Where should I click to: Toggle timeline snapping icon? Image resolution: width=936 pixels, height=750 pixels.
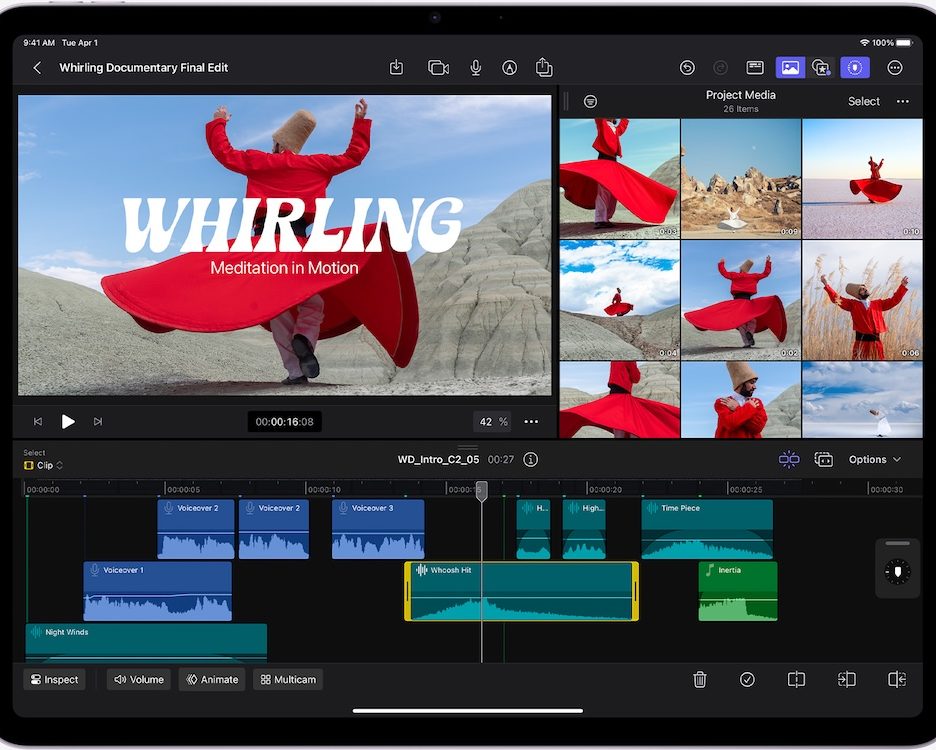tap(789, 459)
